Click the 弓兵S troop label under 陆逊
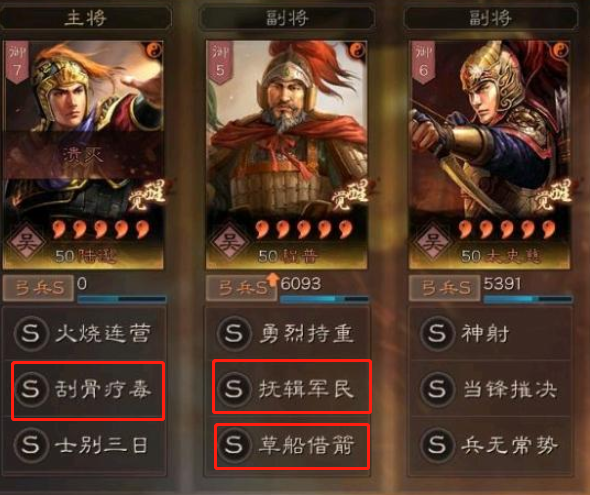590x495 pixels. tap(38, 288)
